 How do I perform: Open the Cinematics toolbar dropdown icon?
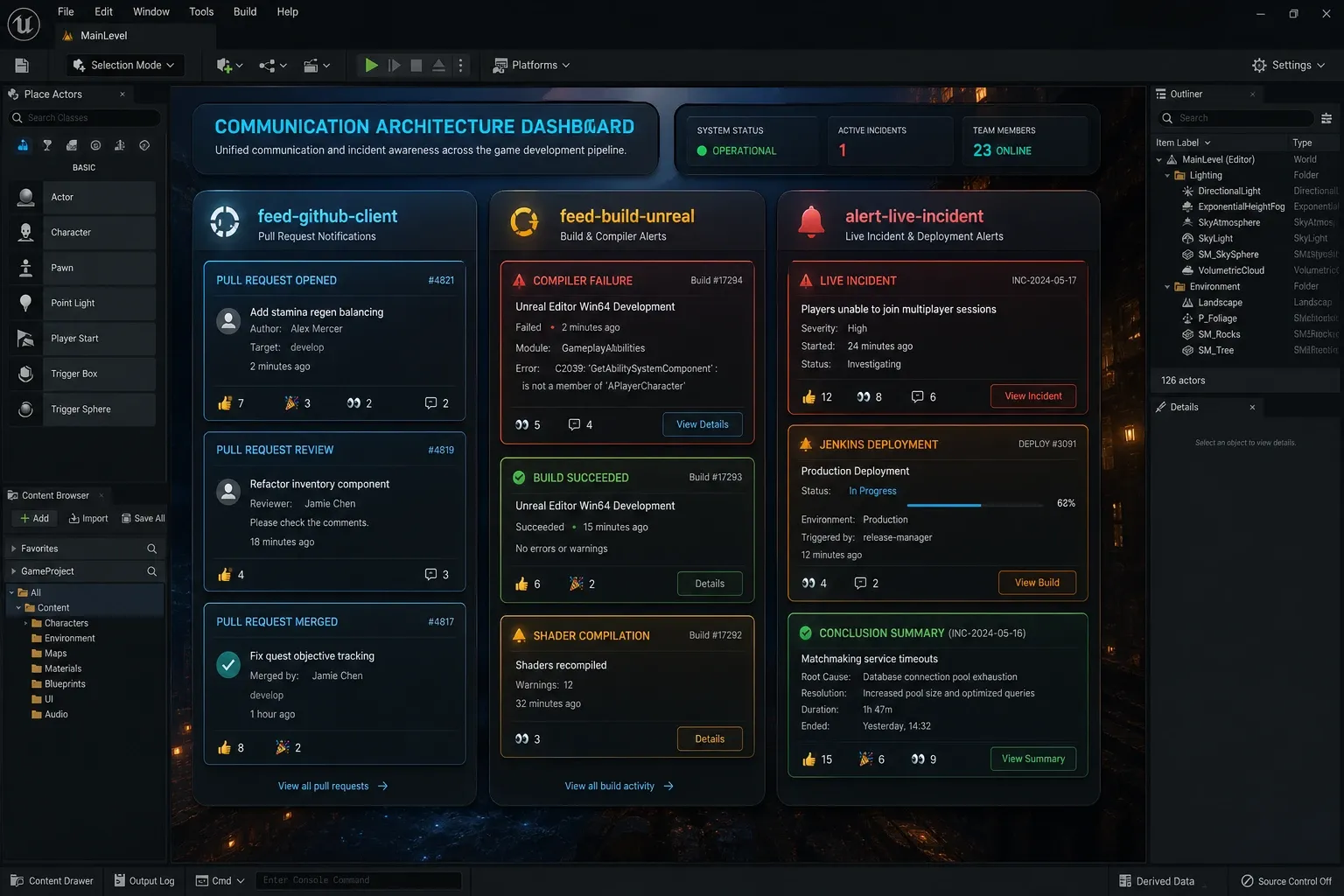[317, 65]
